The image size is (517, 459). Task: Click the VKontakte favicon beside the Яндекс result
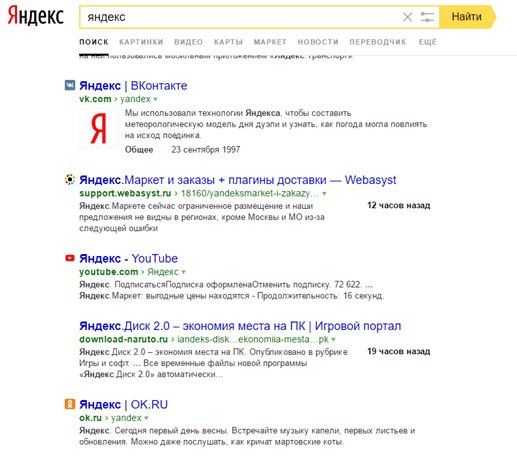(x=70, y=85)
